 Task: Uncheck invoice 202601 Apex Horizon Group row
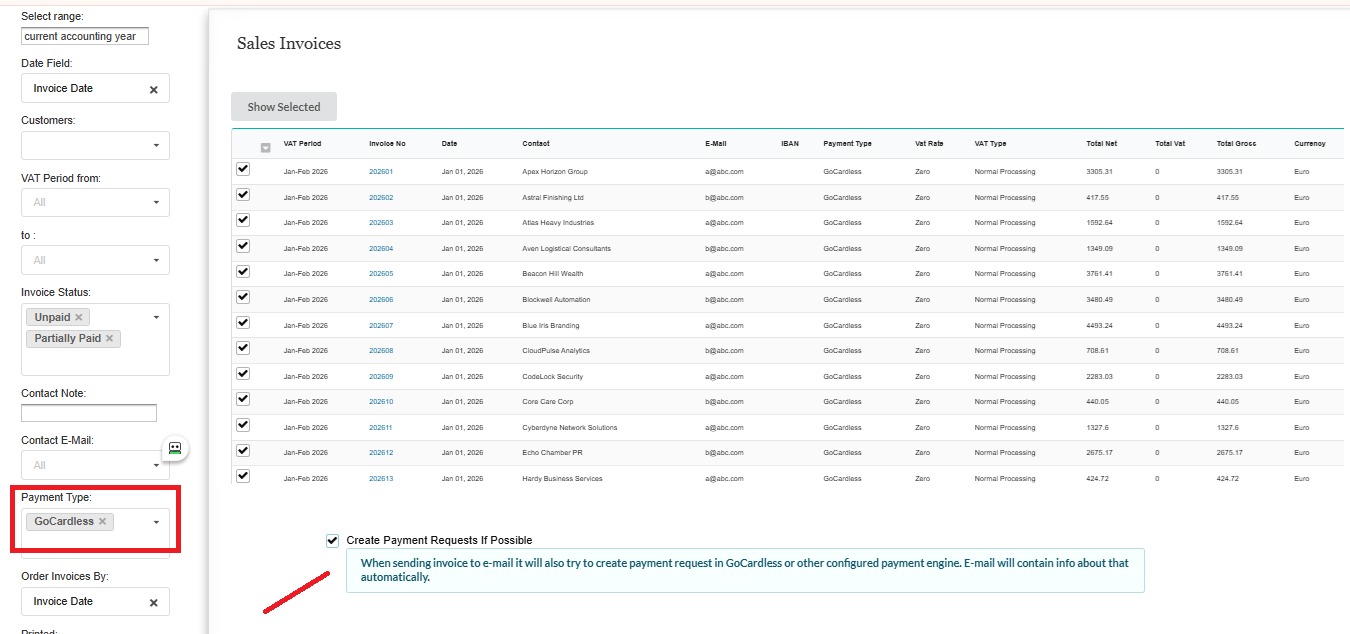[x=243, y=169]
